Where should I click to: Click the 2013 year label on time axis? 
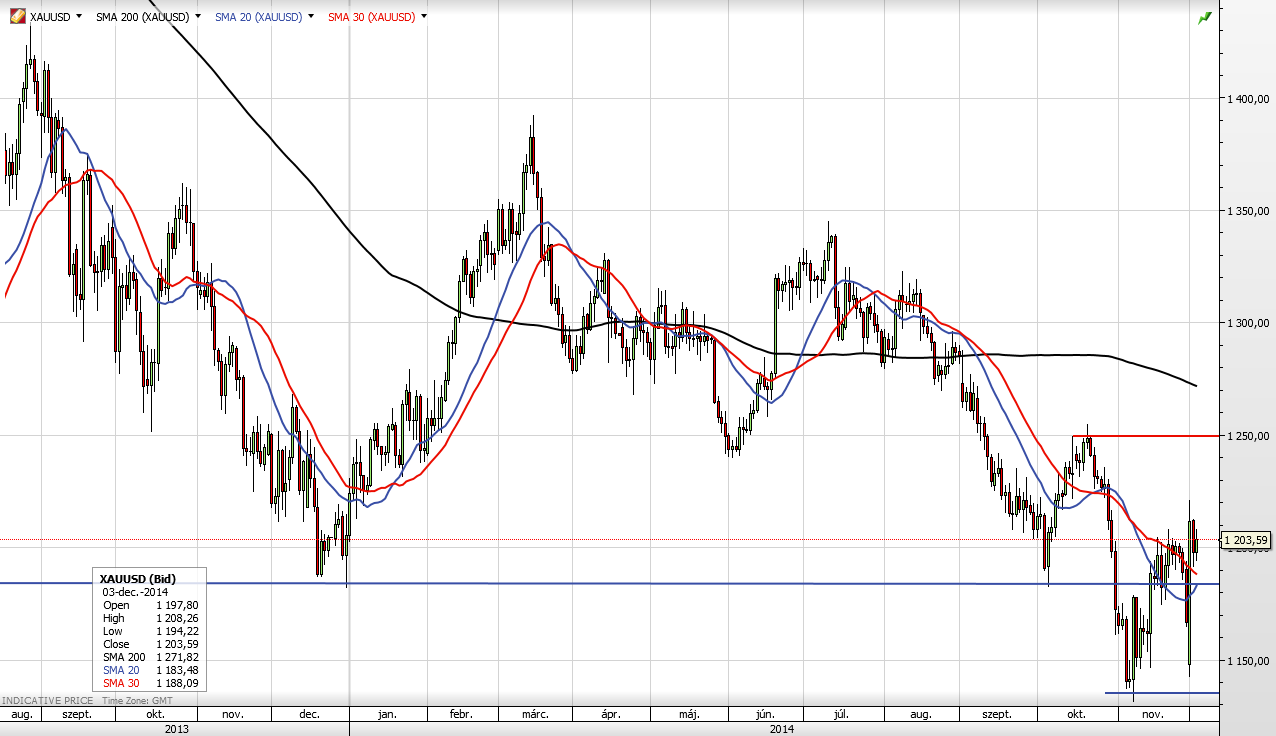pyautogui.click(x=175, y=729)
